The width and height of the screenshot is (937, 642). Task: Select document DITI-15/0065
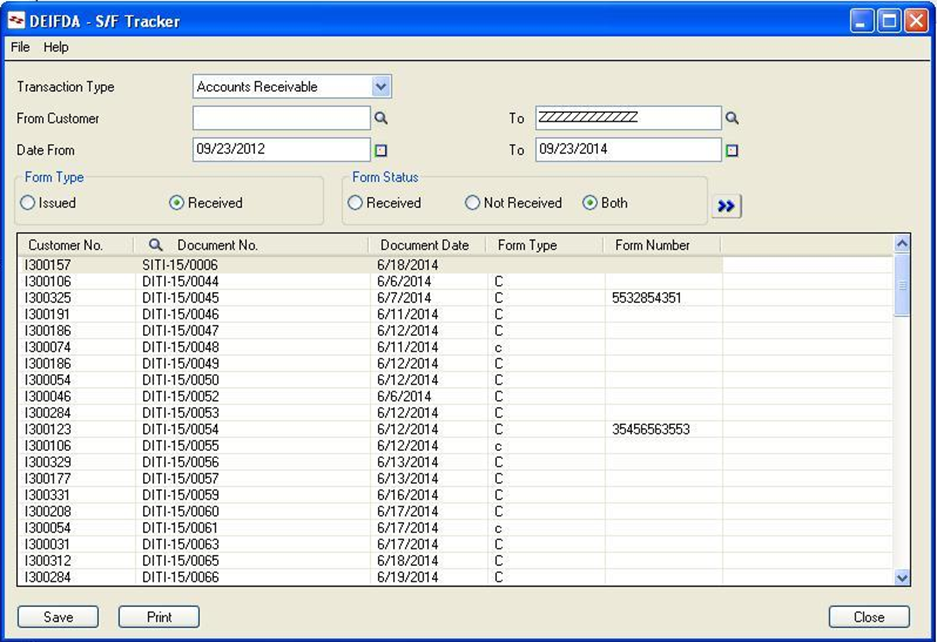[180, 561]
